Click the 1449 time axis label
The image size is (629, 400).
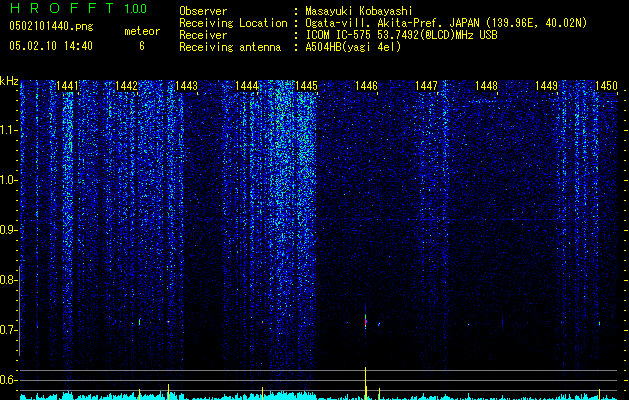(x=546, y=86)
